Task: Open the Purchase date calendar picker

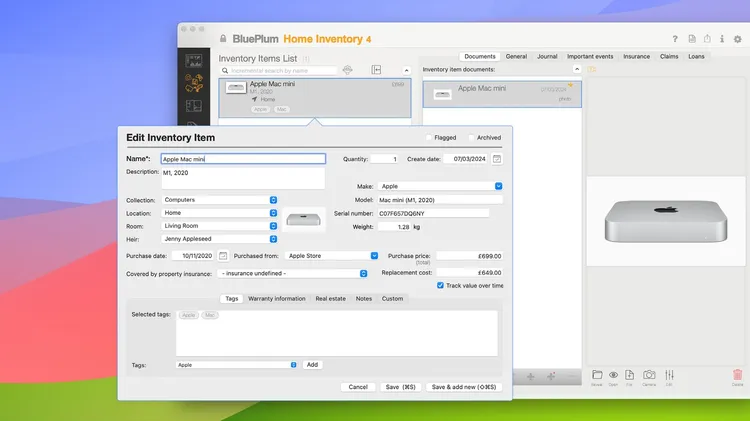Action: 223,256
